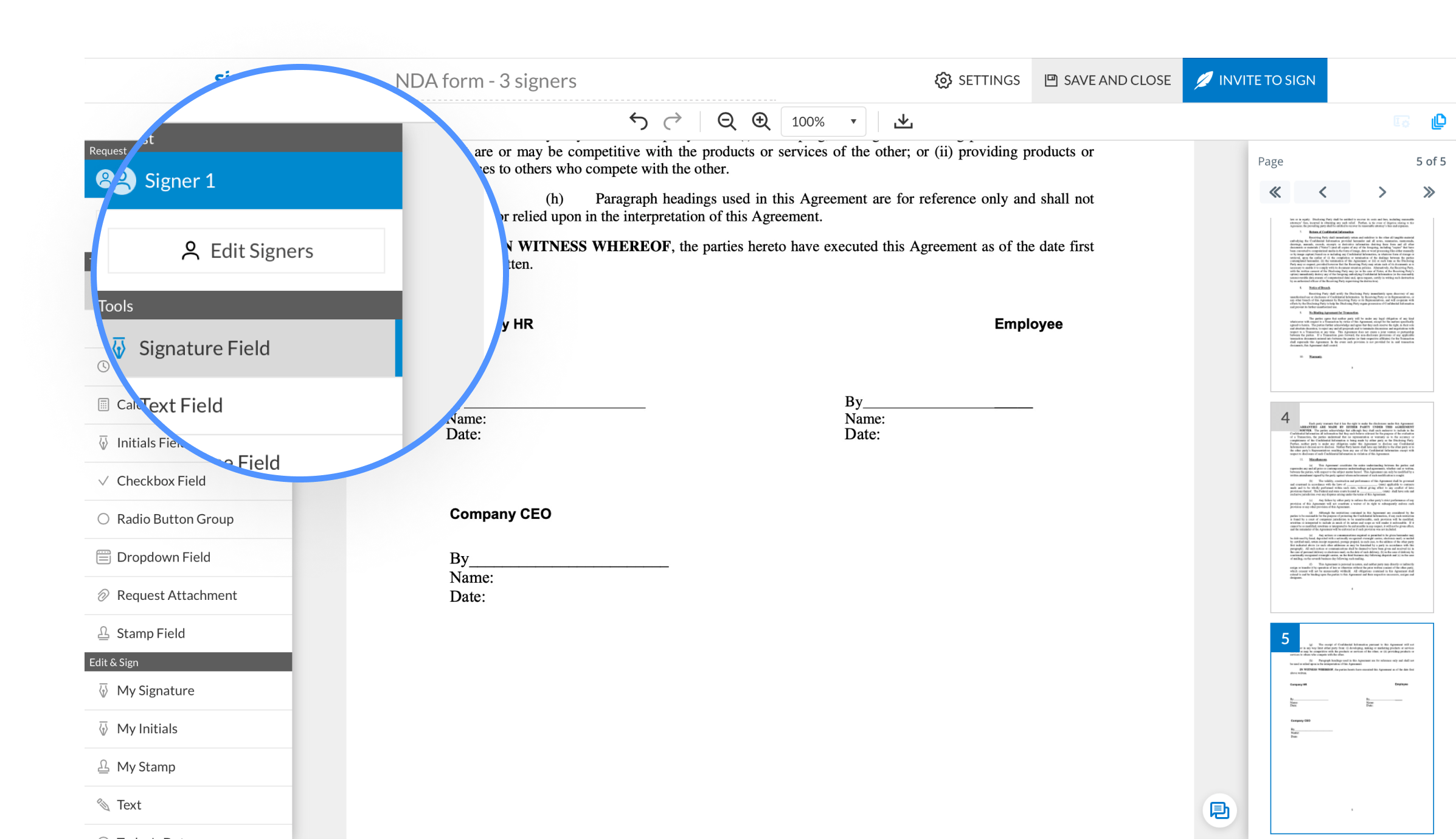1456x839 pixels.
Task: Enable the Checkbox Field option
Action: 161,481
